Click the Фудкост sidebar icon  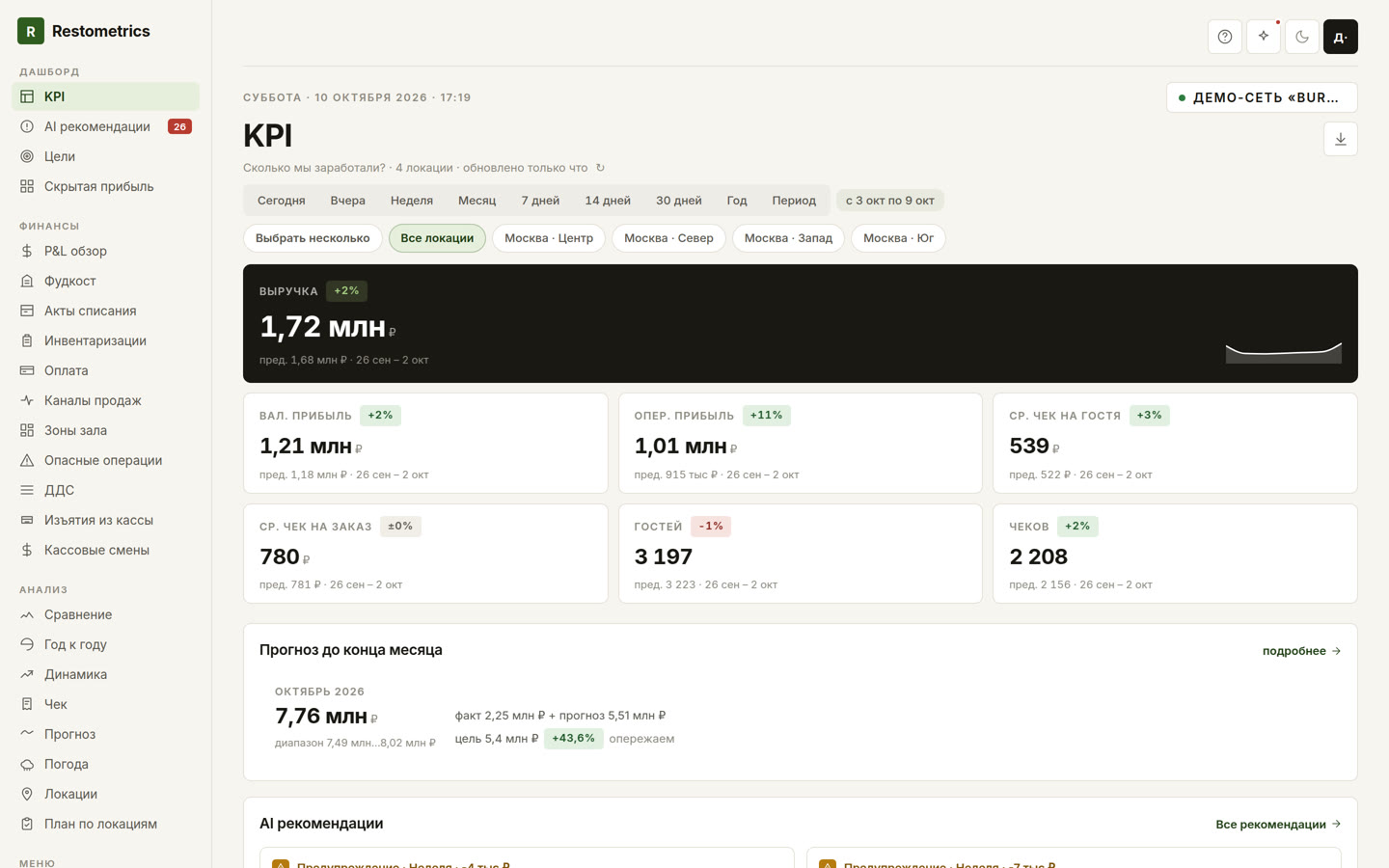[x=27, y=281]
